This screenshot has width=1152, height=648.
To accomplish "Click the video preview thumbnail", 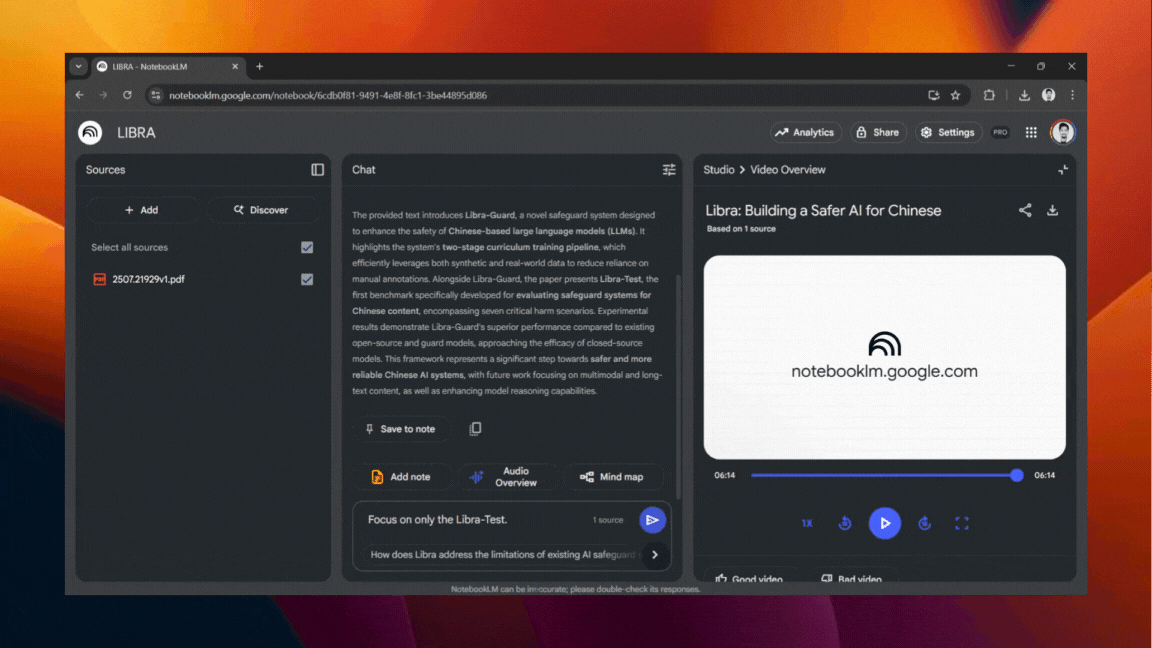I will (885, 357).
